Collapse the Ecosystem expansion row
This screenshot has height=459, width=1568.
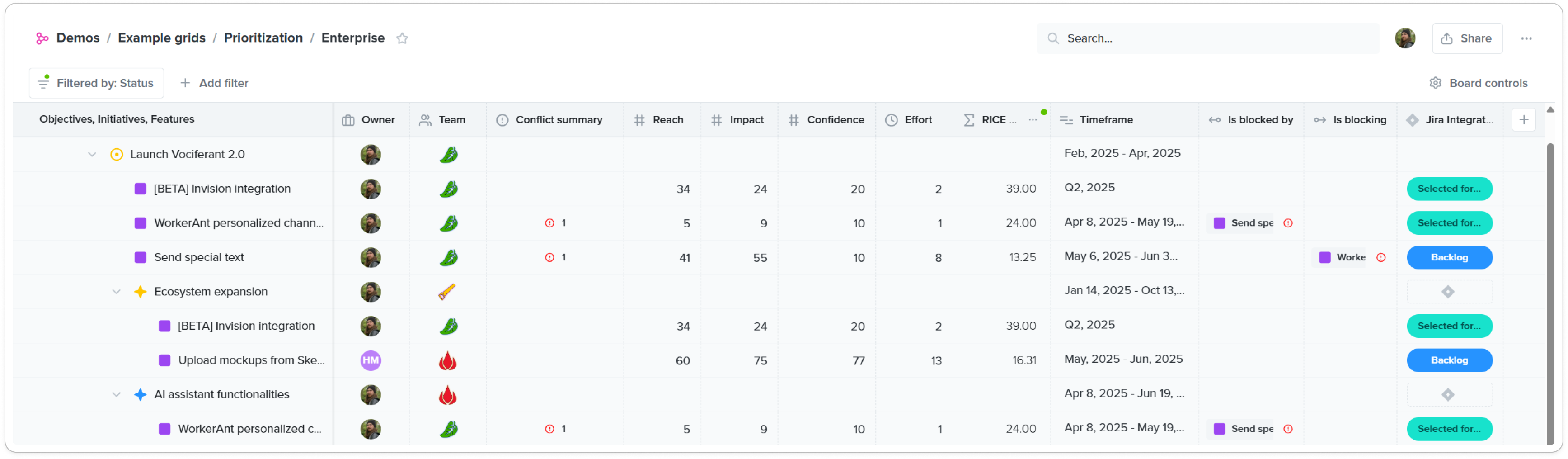point(116,291)
